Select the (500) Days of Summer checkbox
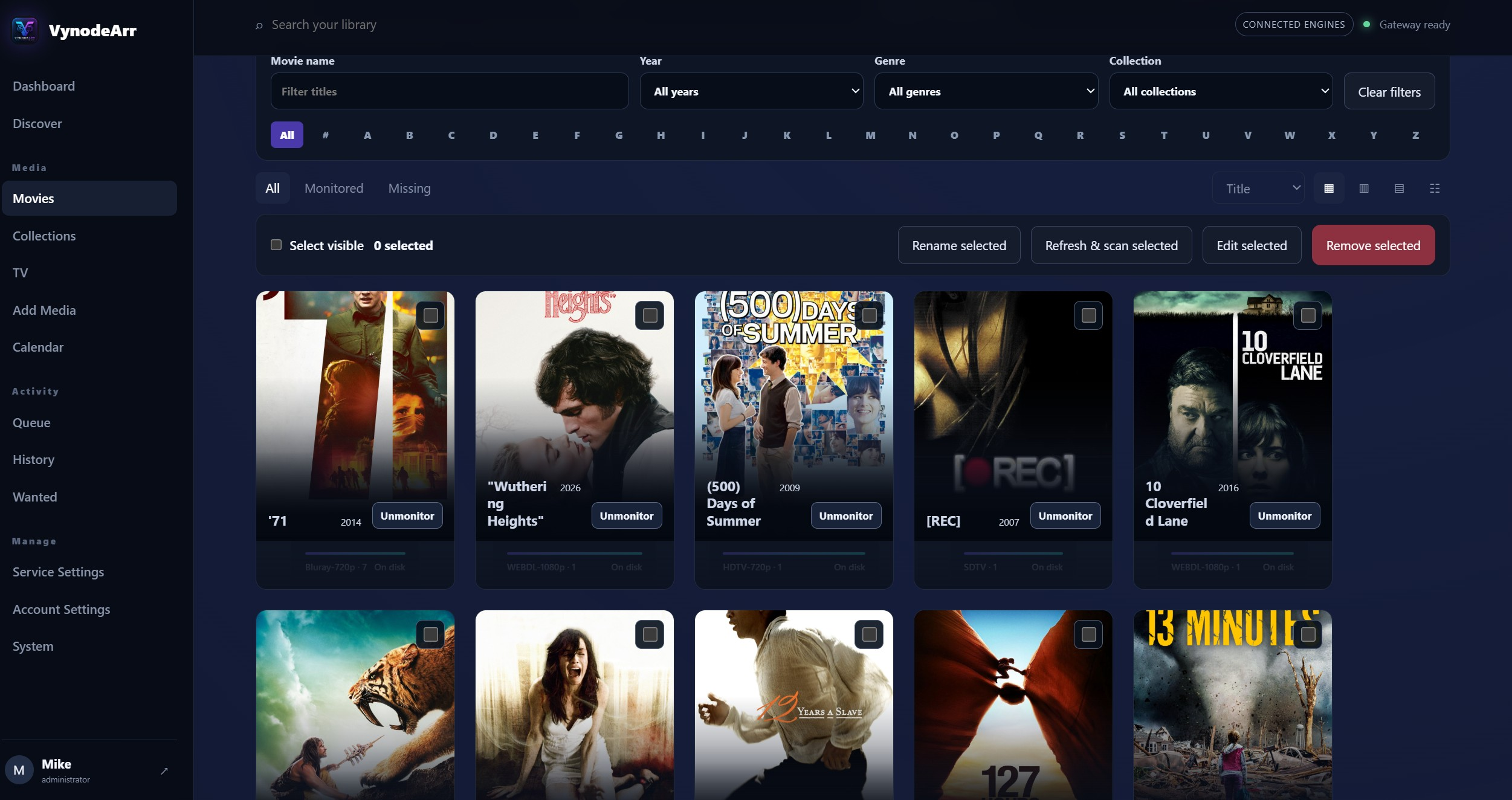The height and width of the screenshot is (800, 1512). (870, 315)
